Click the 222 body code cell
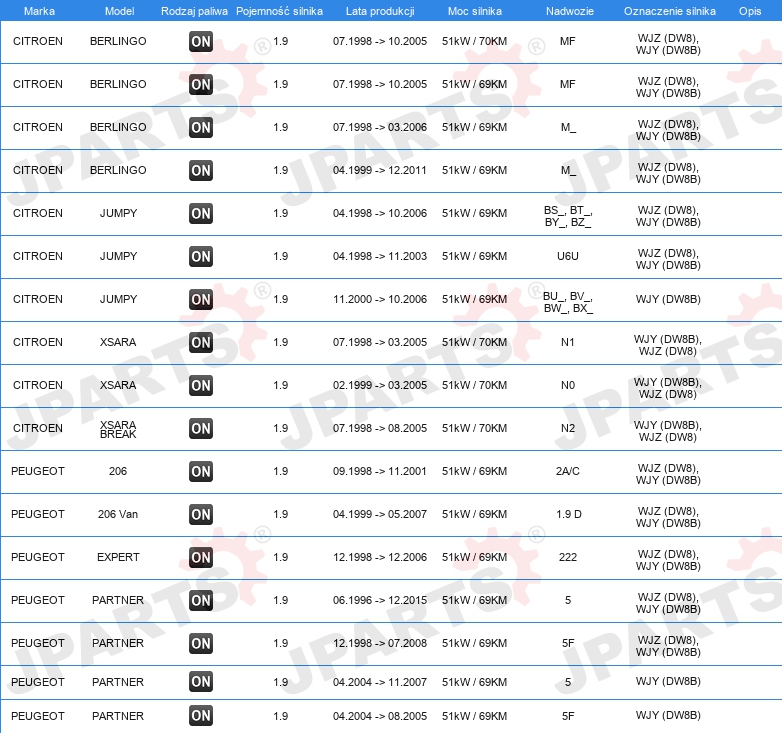Image resolution: width=782 pixels, height=733 pixels. [x=568, y=557]
